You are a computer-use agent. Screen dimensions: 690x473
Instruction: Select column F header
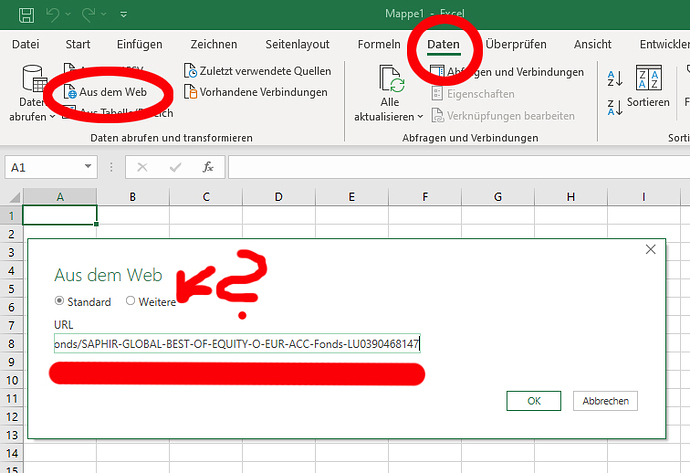pos(425,197)
